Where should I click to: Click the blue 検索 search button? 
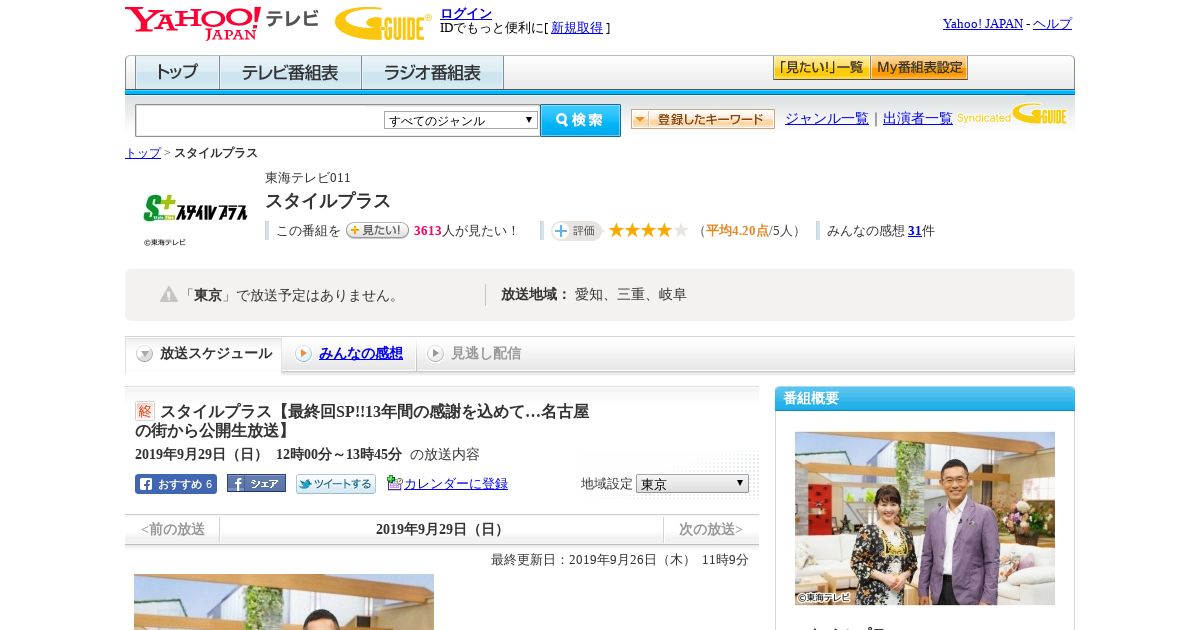point(580,120)
